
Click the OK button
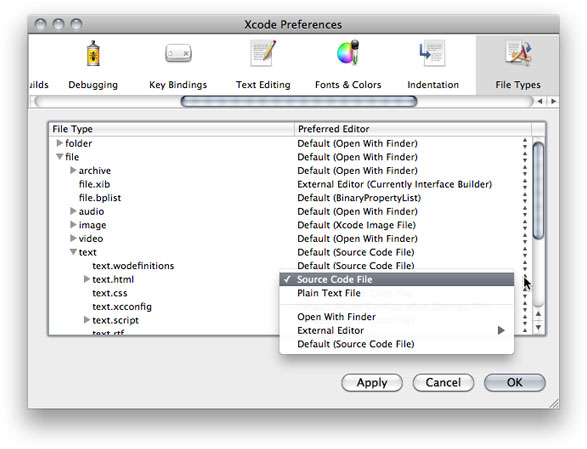[x=515, y=382]
